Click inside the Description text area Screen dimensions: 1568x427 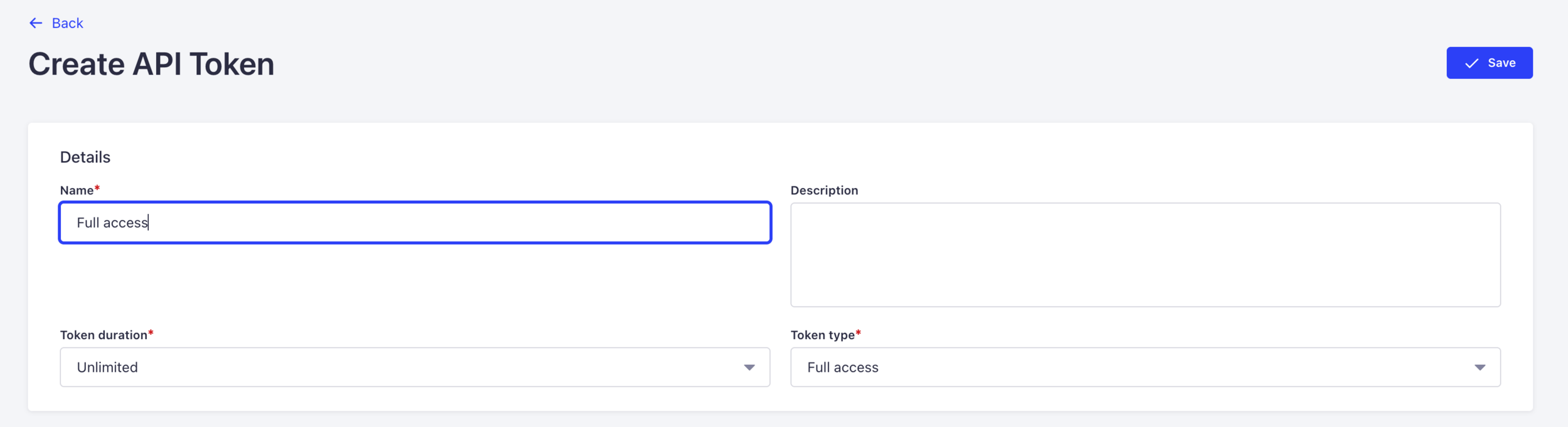(1145, 255)
